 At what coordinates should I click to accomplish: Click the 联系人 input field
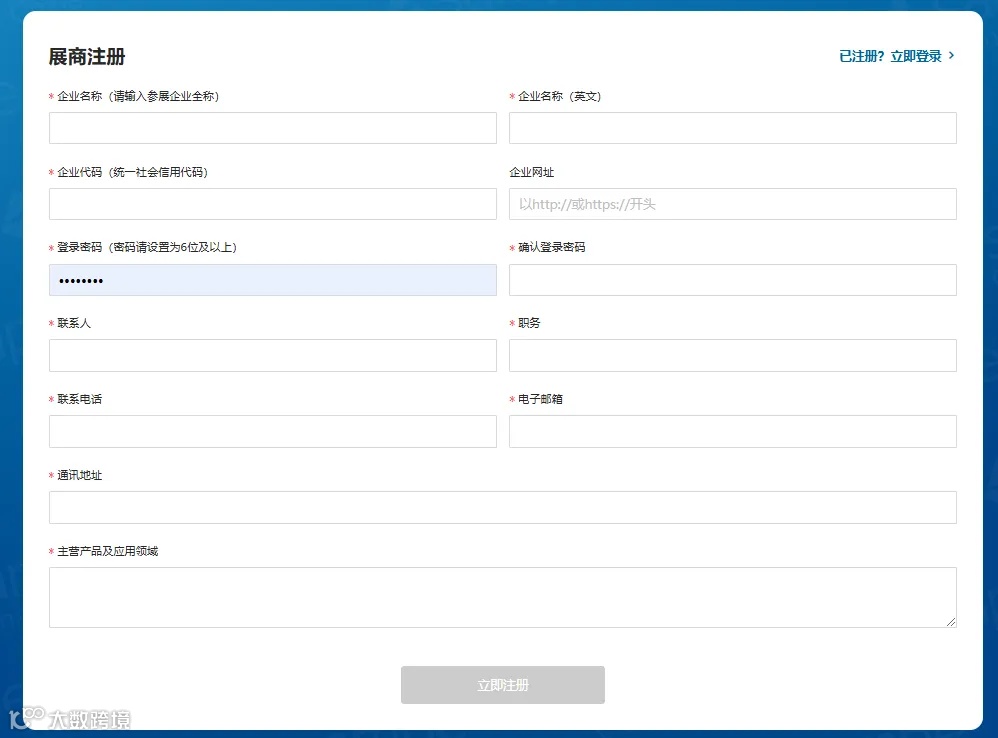pos(272,355)
